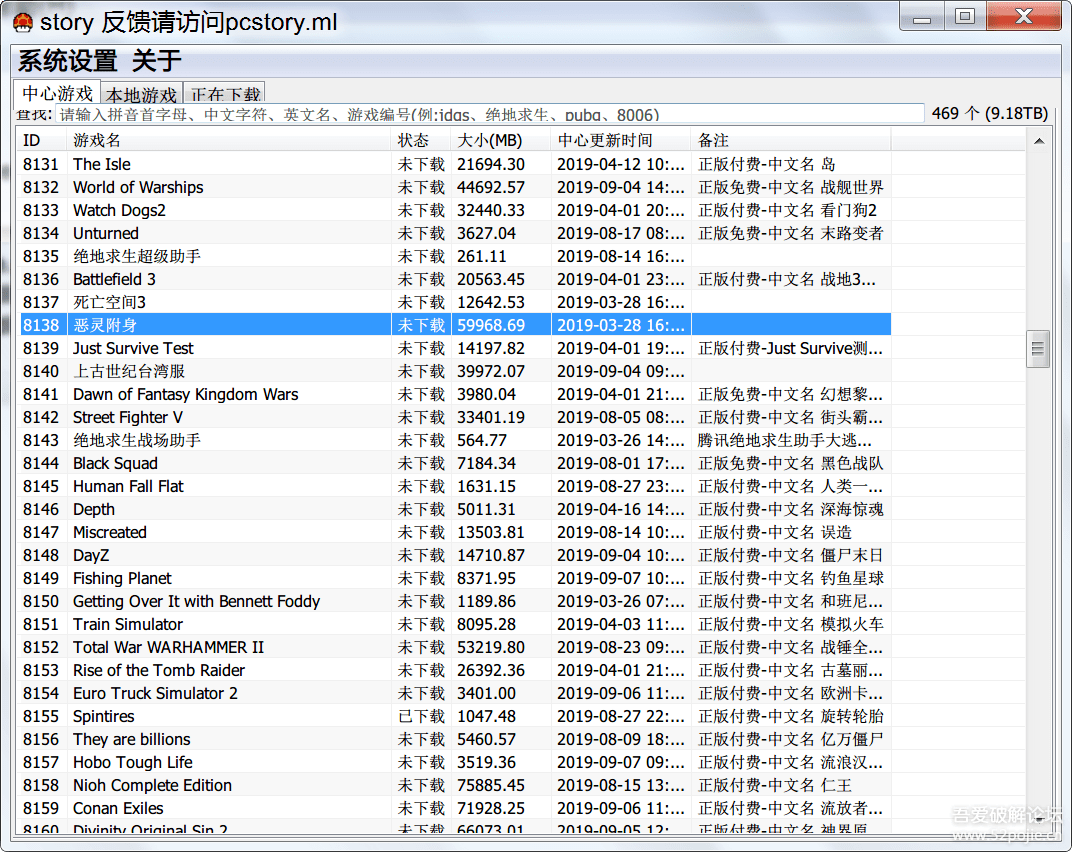Maximize the story window
The image size is (1072, 852).
pos(964,16)
